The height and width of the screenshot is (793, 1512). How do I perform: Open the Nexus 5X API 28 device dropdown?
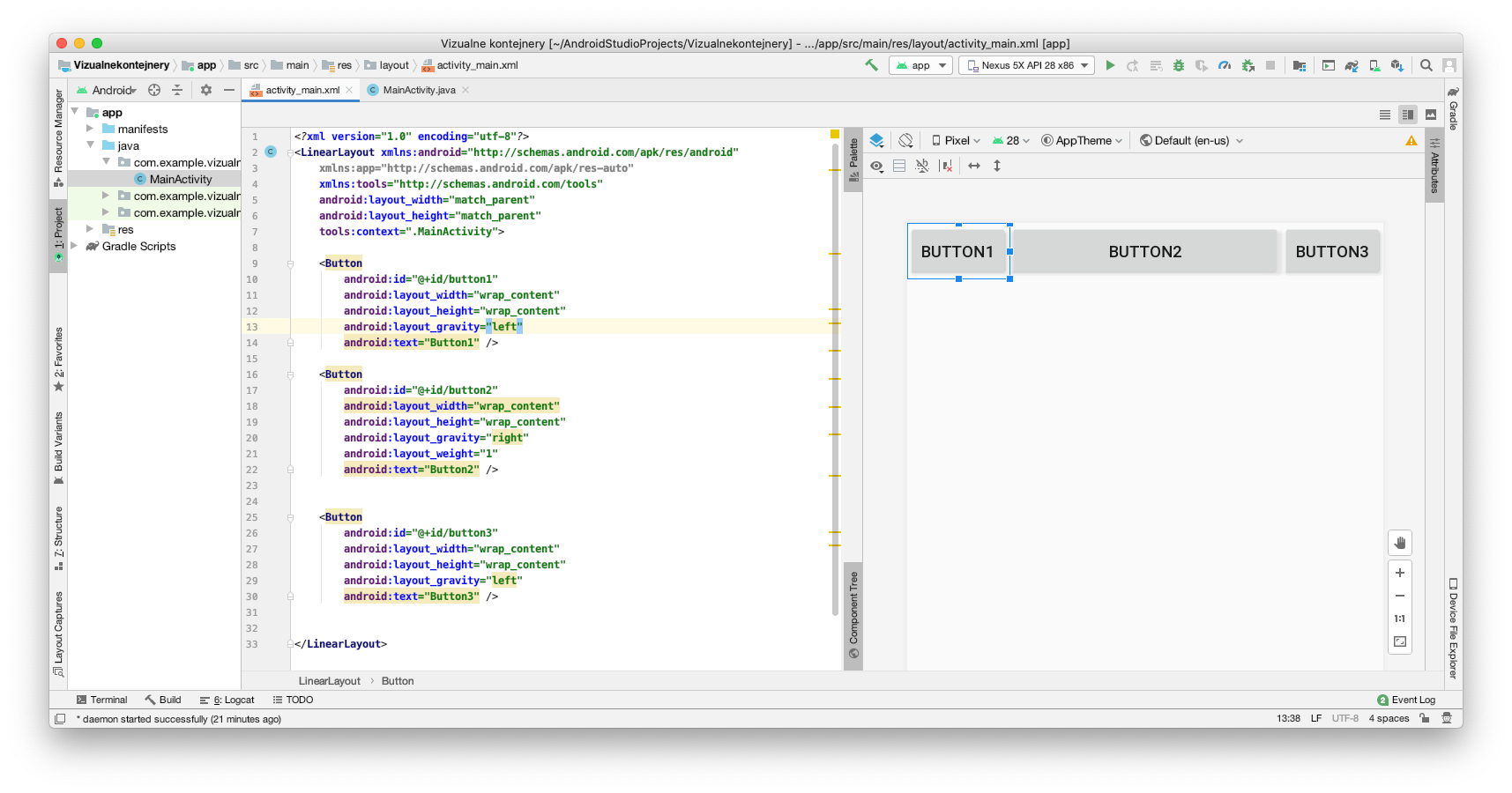click(1026, 65)
